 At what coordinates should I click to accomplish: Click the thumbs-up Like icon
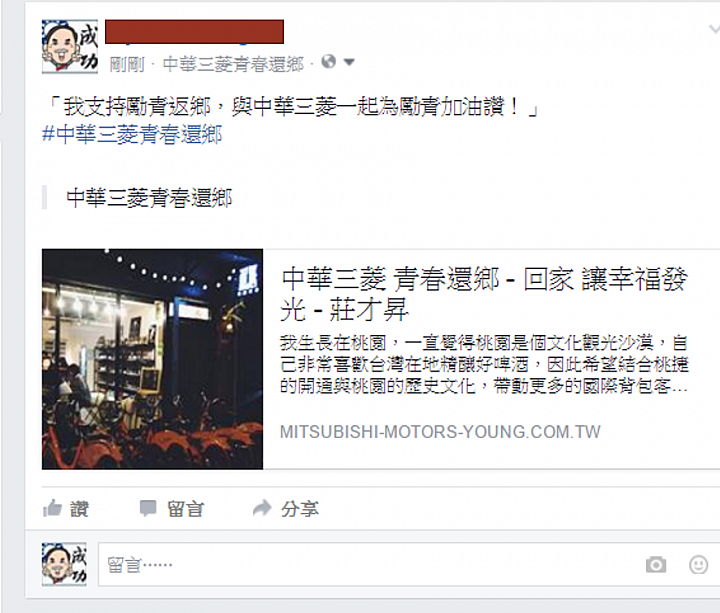click(x=52, y=508)
